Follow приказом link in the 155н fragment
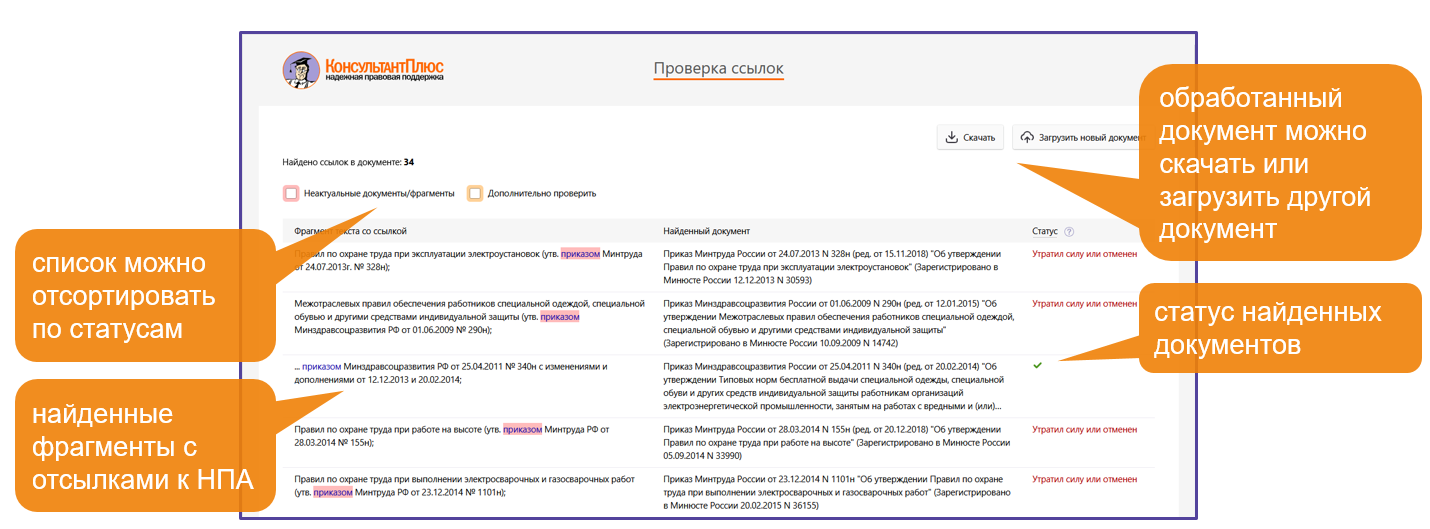The height and width of the screenshot is (529, 1430). 522,429
